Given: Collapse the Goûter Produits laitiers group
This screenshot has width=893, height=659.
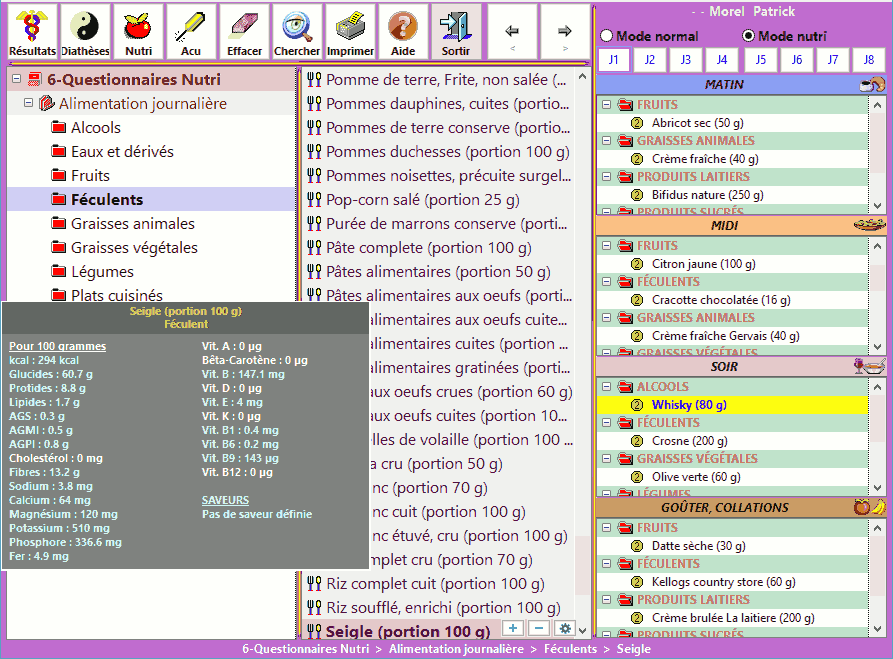Looking at the screenshot, I should (607, 600).
